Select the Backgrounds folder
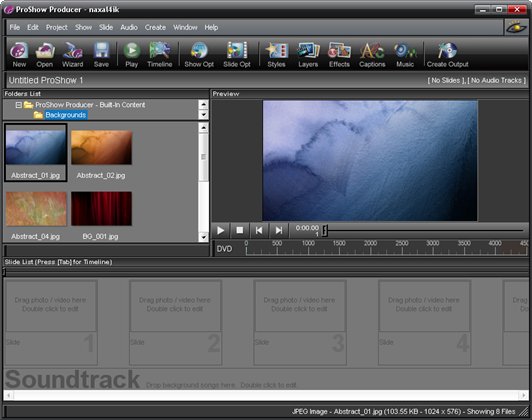Screen dimensions: 532x420 [66, 115]
